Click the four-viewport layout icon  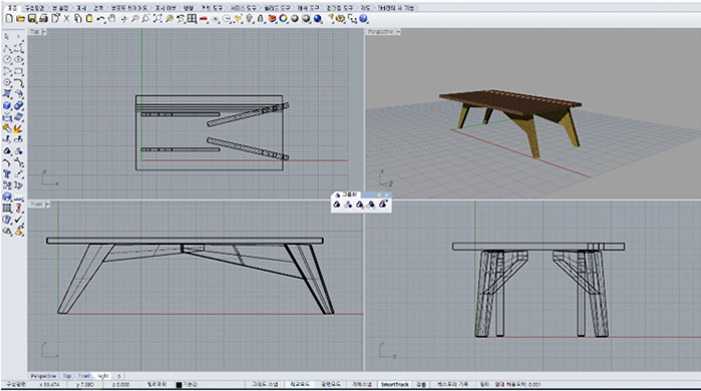pos(192,18)
